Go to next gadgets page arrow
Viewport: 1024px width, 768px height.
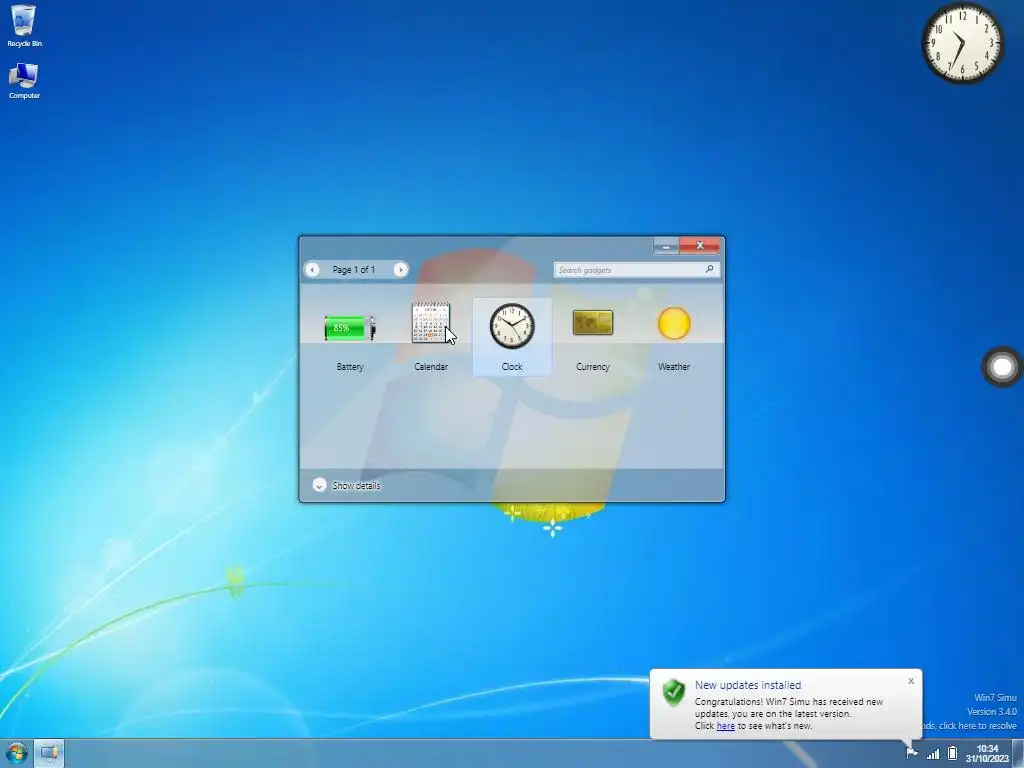pos(400,270)
